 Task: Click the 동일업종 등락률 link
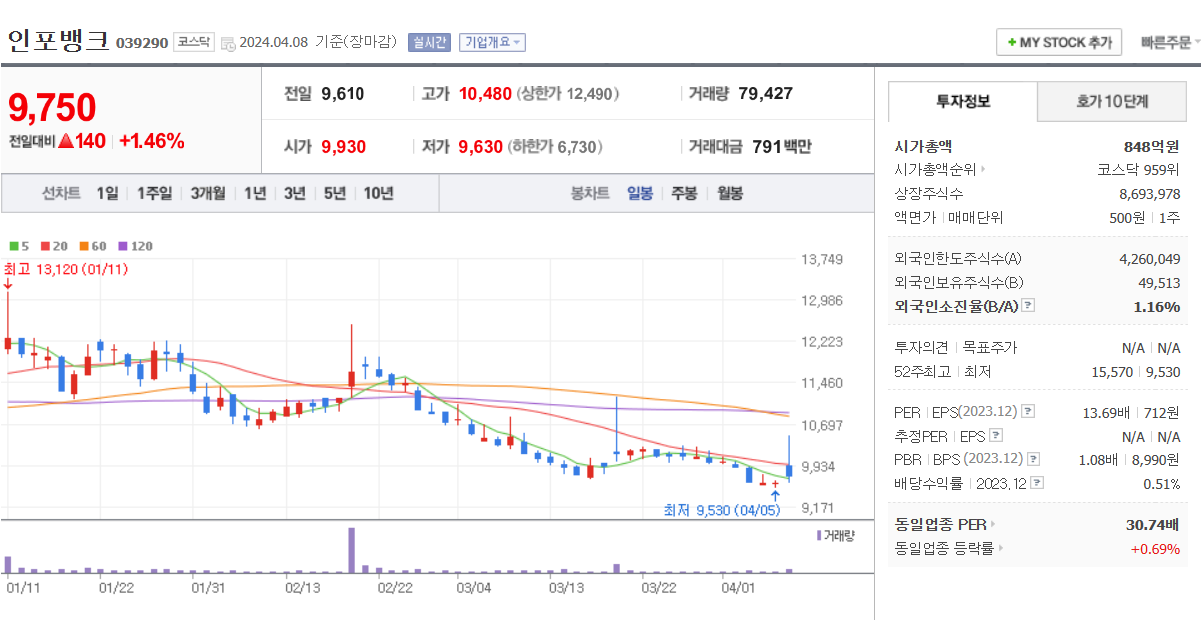[944, 548]
